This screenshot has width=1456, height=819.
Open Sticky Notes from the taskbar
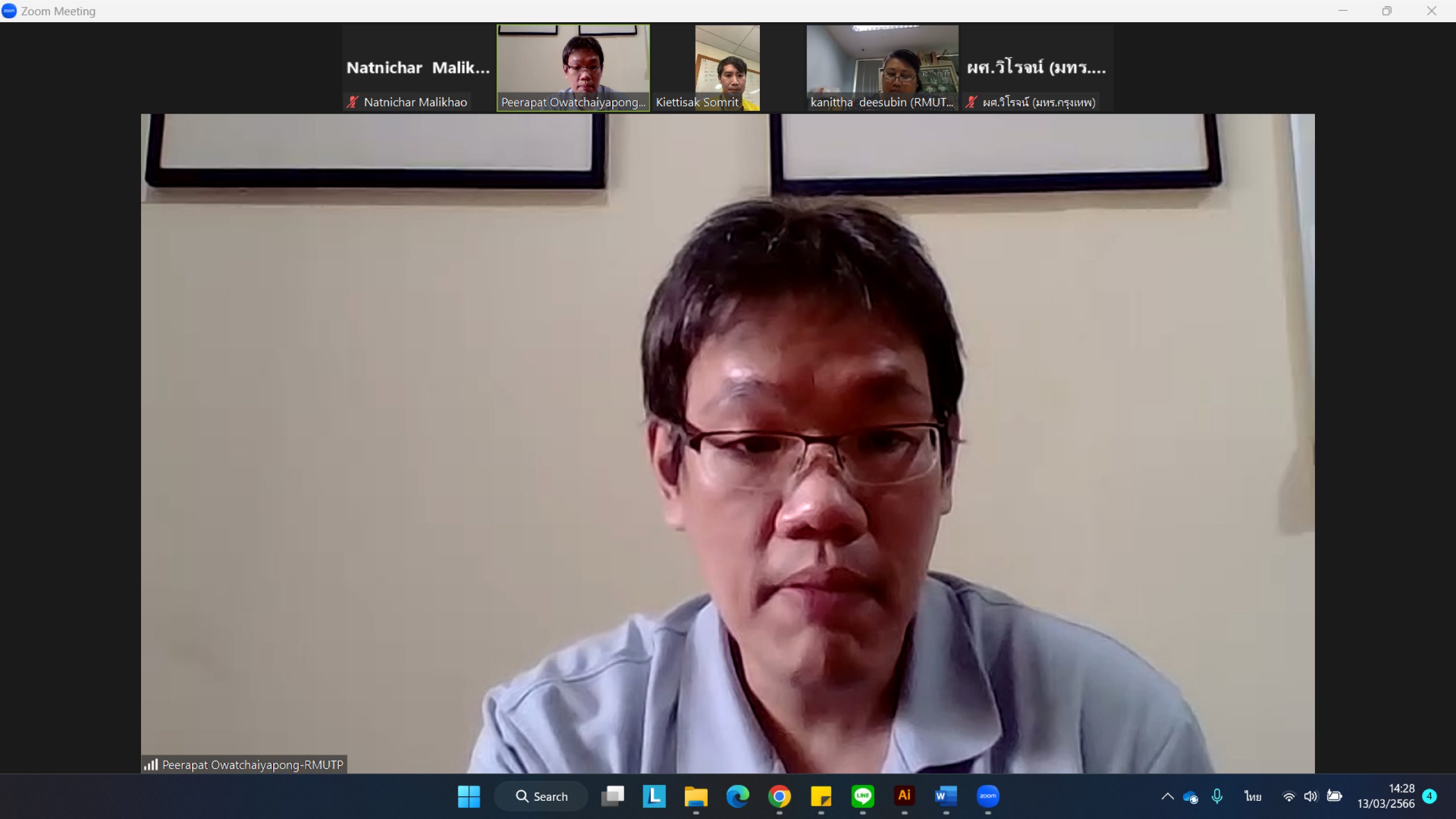tap(821, 796)
